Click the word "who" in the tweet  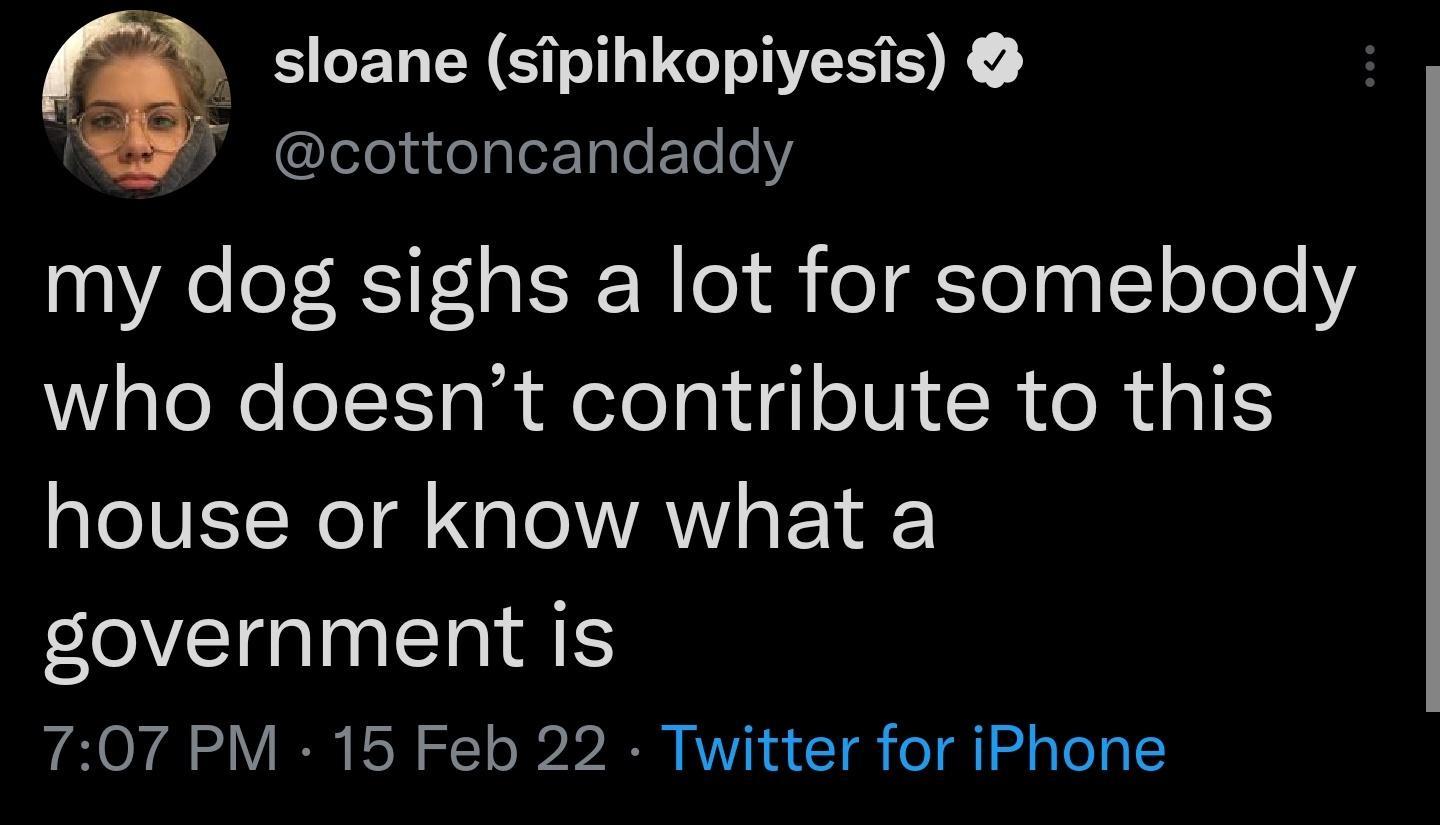126,400
